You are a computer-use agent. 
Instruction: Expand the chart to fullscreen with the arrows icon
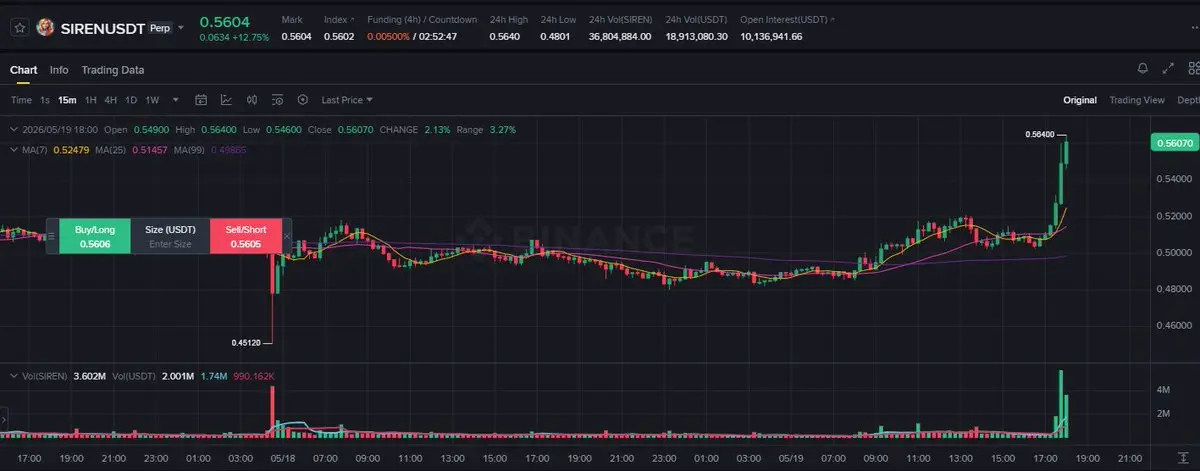point(1168,69)
